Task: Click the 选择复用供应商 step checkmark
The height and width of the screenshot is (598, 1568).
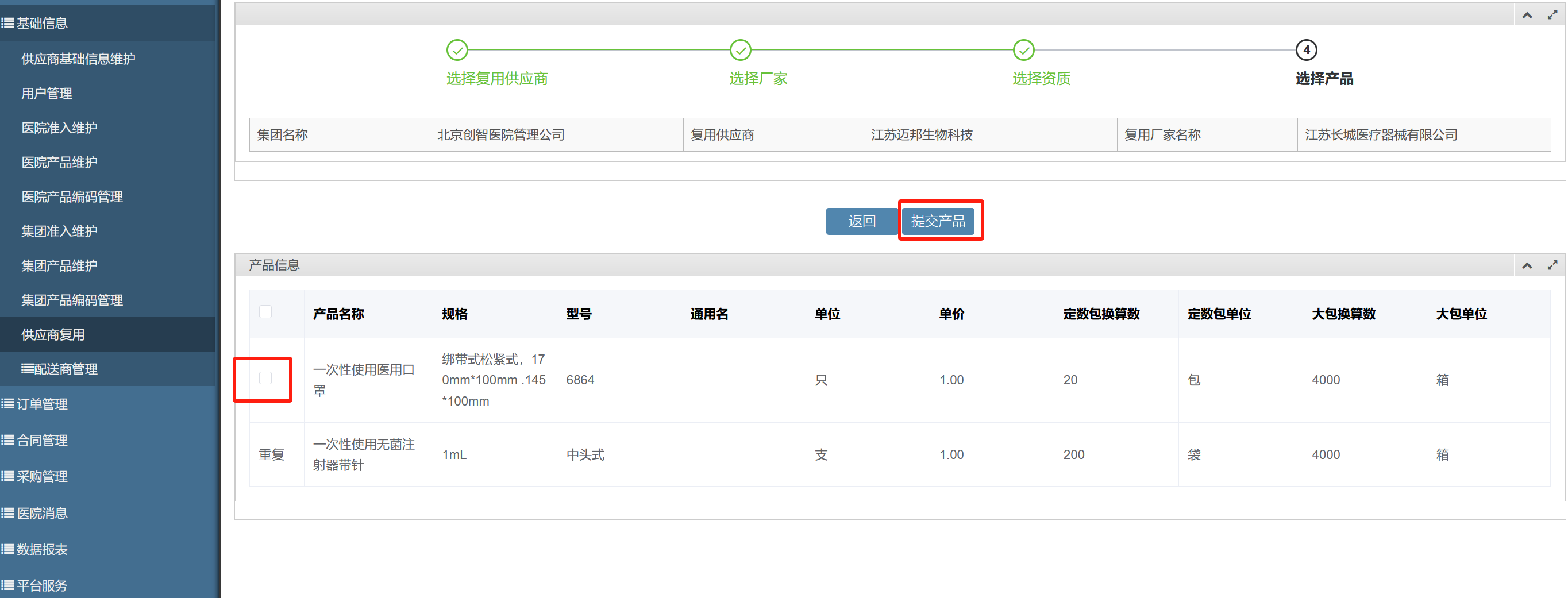Action: pyautogui.click(x=457, y=50)
